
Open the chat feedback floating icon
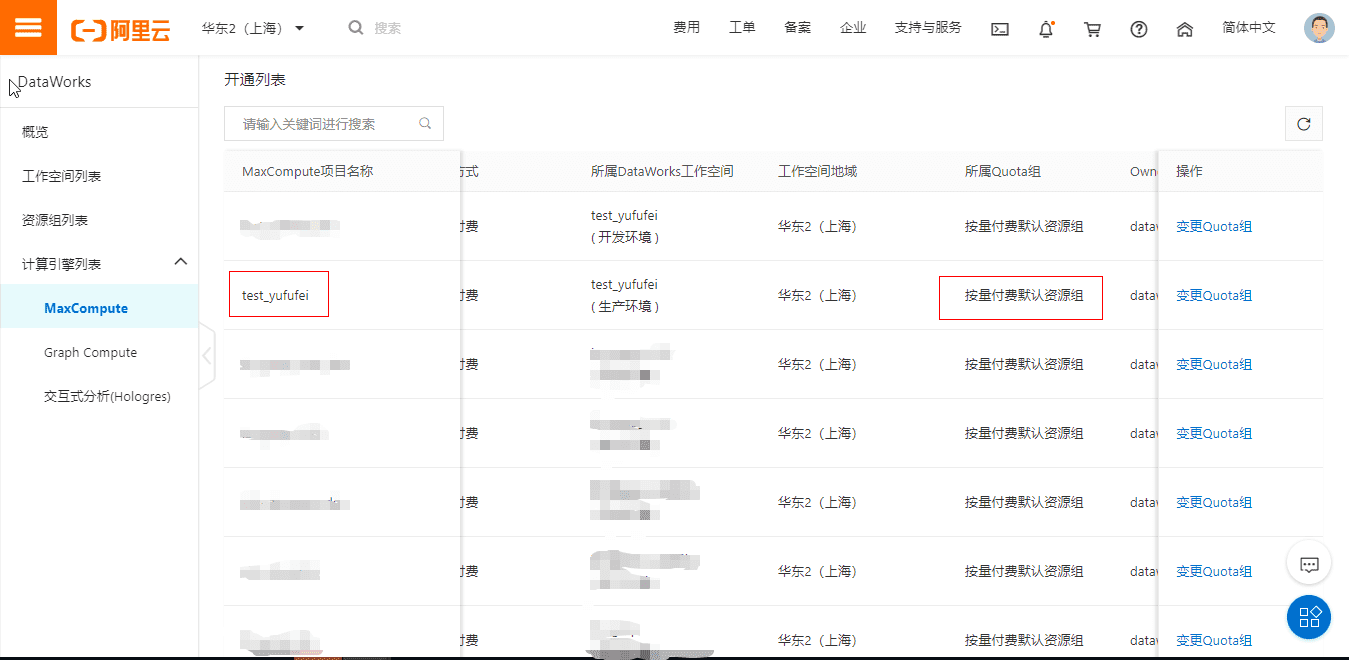1309,565
